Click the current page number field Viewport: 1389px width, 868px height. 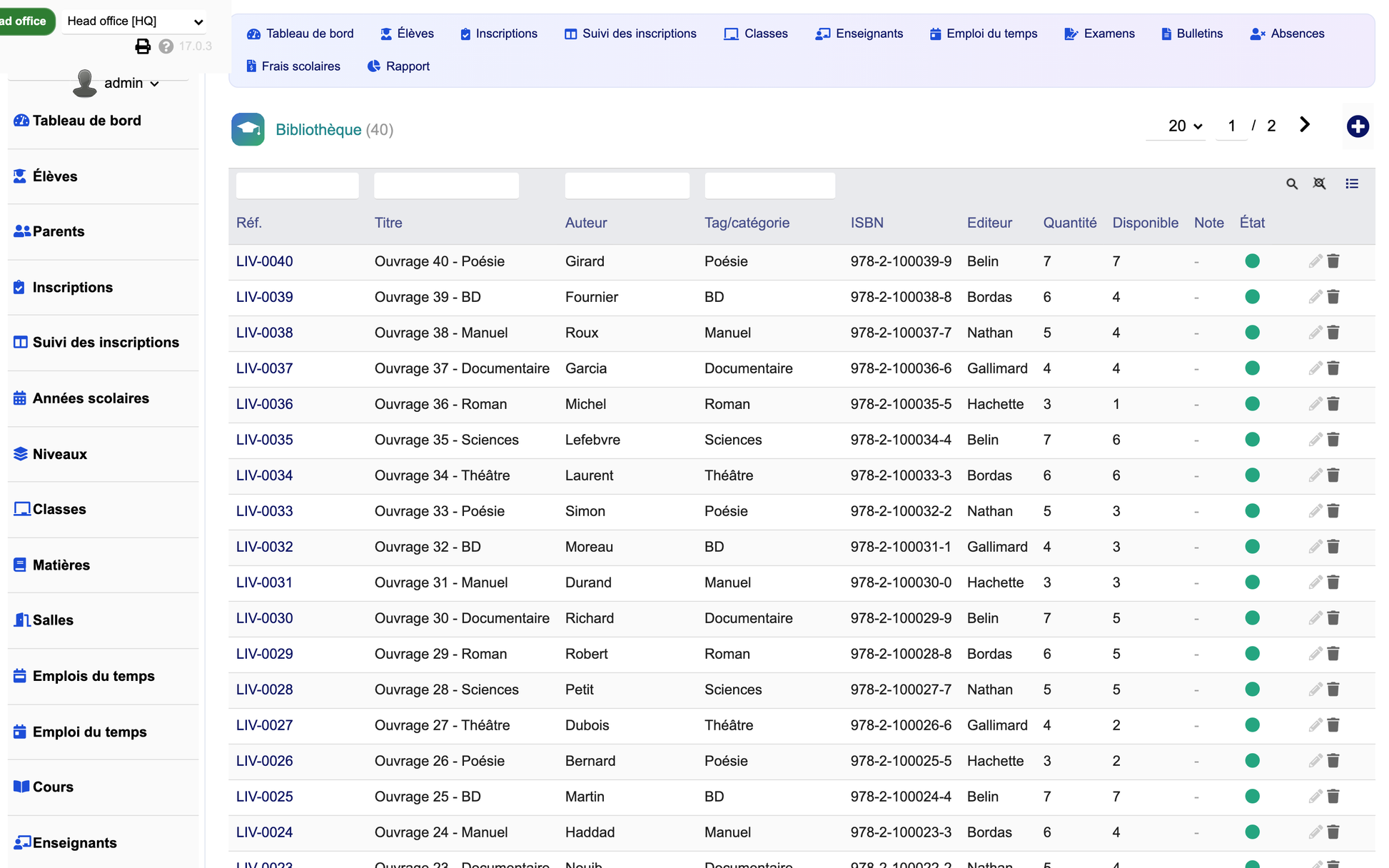[1231, 126]
